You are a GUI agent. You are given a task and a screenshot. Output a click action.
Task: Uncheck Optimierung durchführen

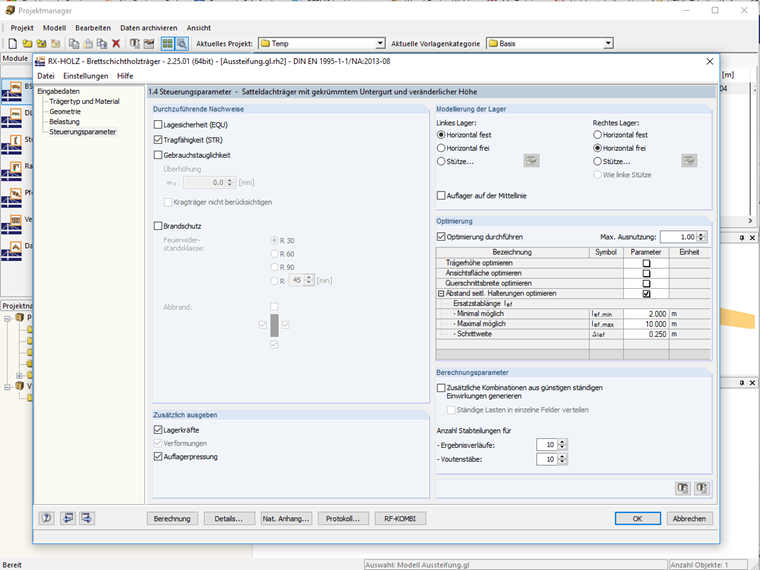pyautogui.click(x=441, y=237)
